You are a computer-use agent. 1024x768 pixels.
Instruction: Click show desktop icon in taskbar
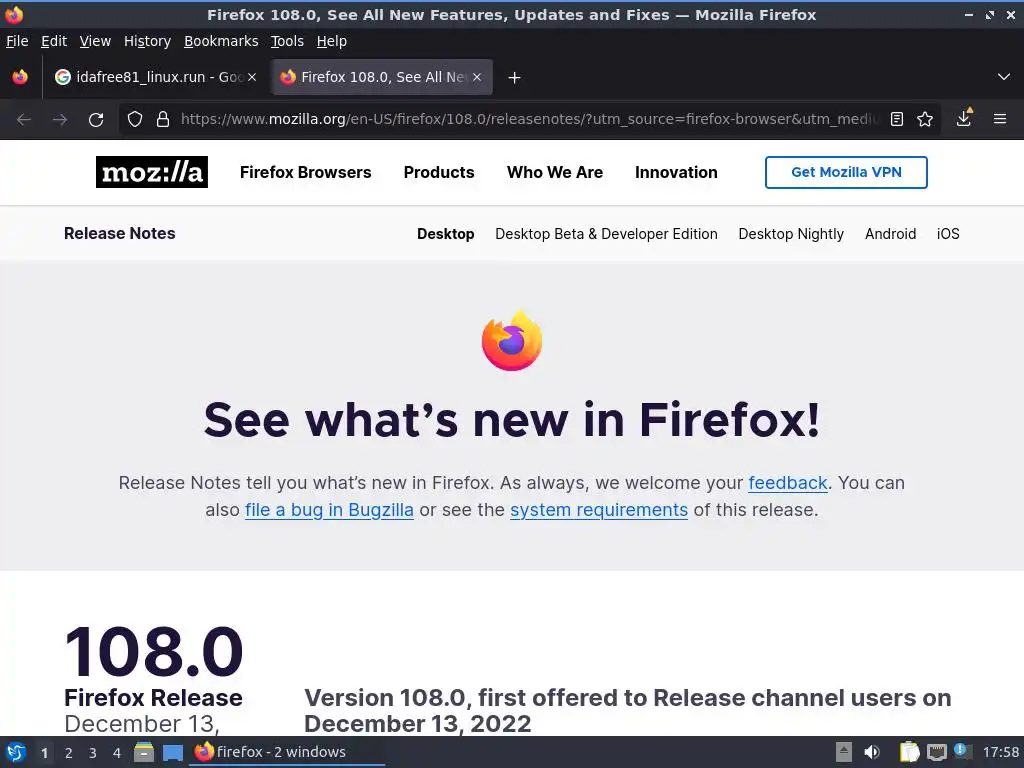click(173, 753)
